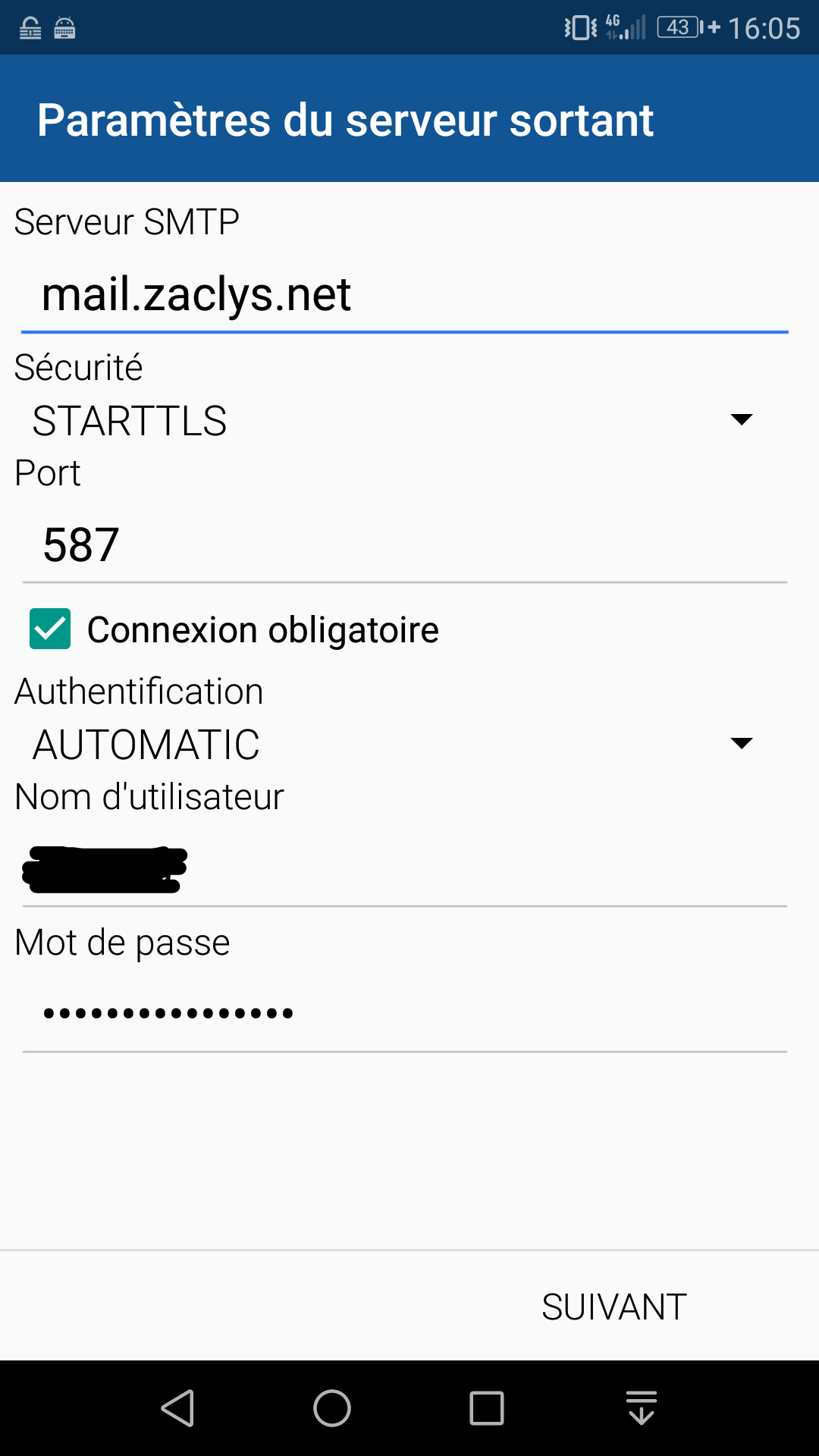Open recent apps square icon
The height and width of the screenshot is (1456, 819).
click(486, 1408)
